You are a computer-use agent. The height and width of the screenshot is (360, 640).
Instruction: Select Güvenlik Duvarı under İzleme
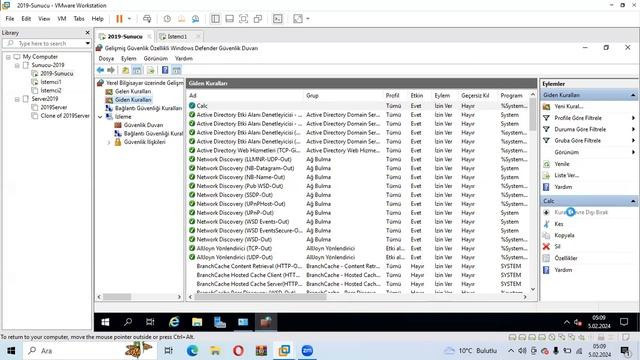click(x=143, y=125)
